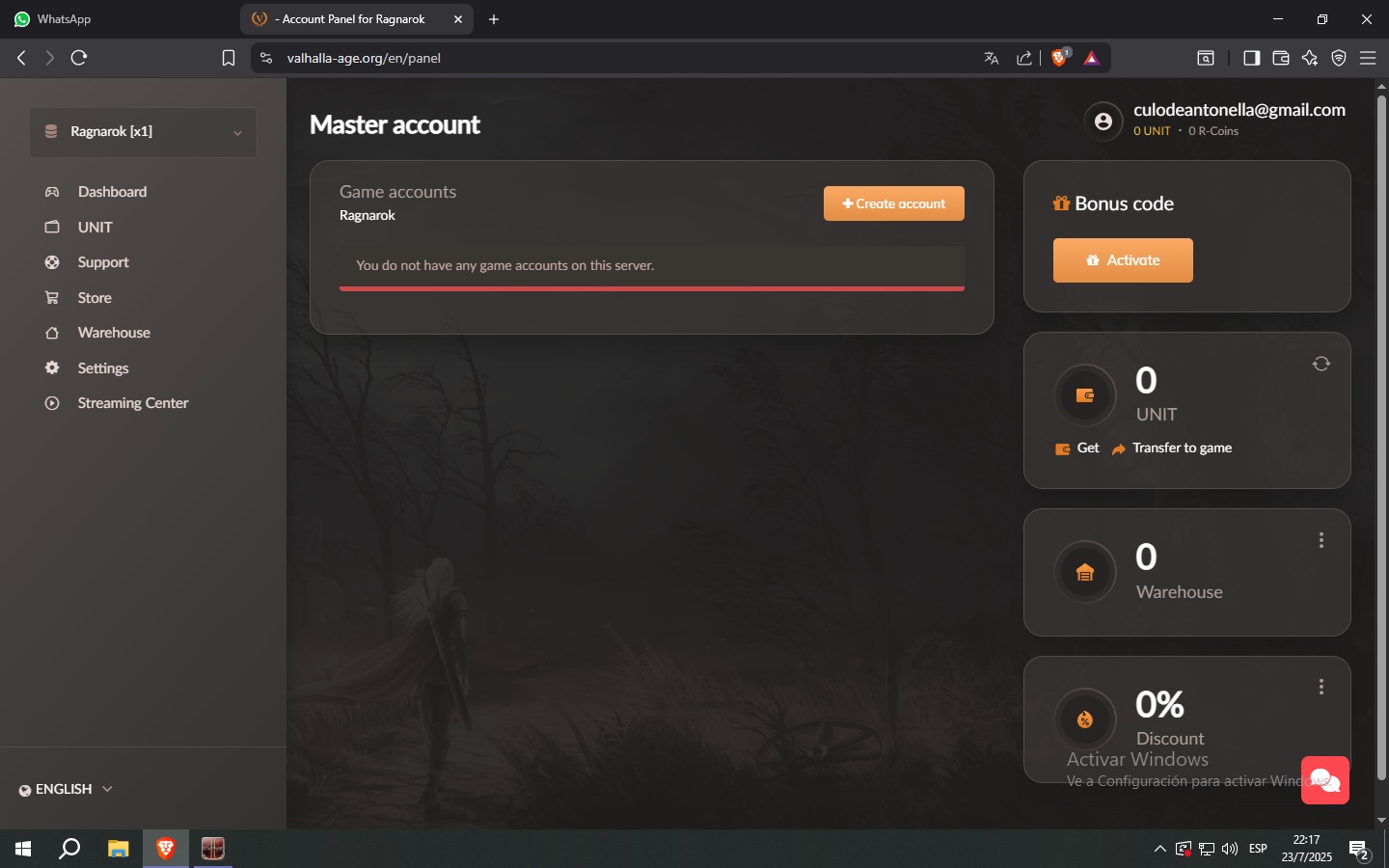Click the Transfer to game link
Screen dimensions: 1389x868
tap(1181, 448)
